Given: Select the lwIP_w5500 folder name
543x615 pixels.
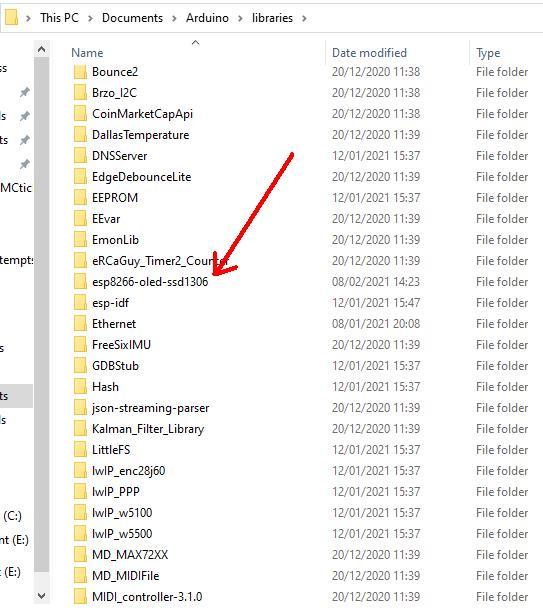Looking at the screenshot, I should click(x=122, y=534).
